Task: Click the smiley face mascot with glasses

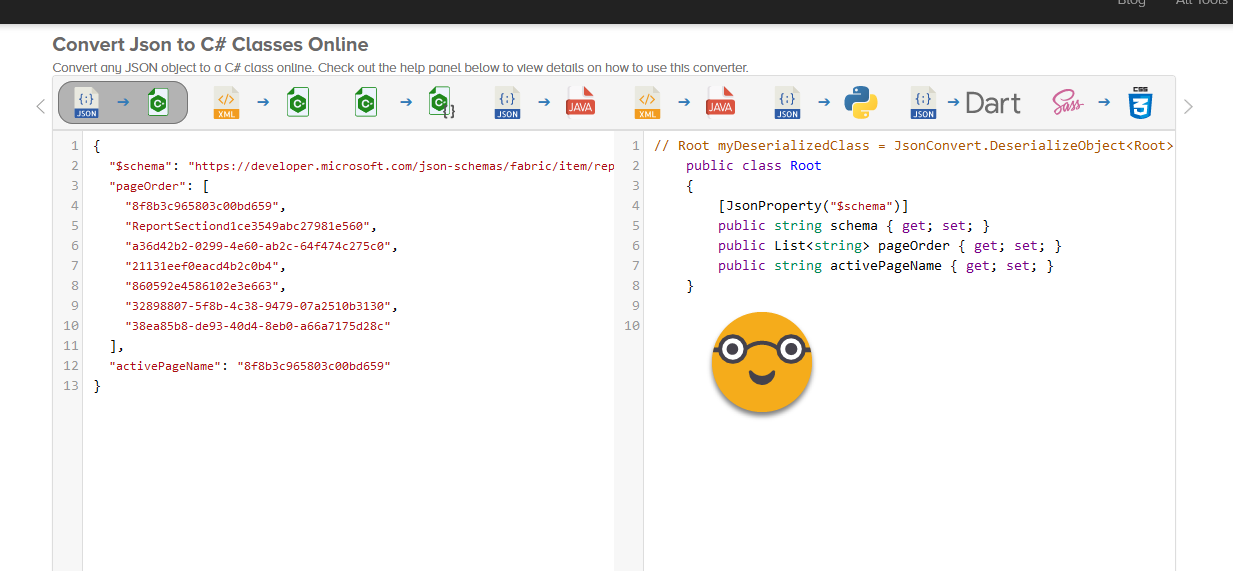Action: point(761,362)
